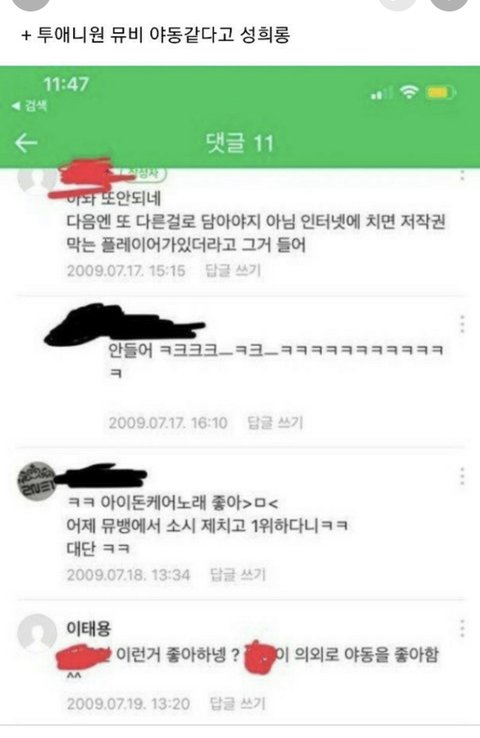Click '답글 쓰기' under the 15:15 comment
The image size is (480, 738).
tap(233, 271)
